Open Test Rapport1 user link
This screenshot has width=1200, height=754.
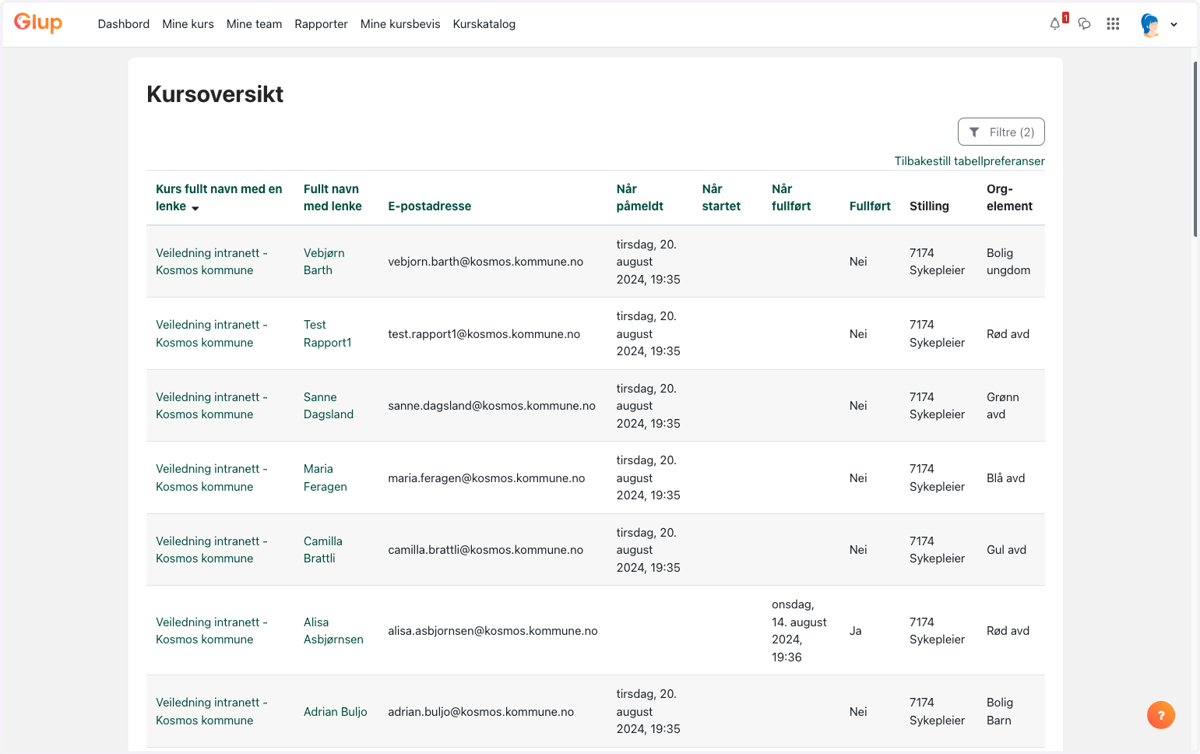pyautogui.click(x=328, y=333)
